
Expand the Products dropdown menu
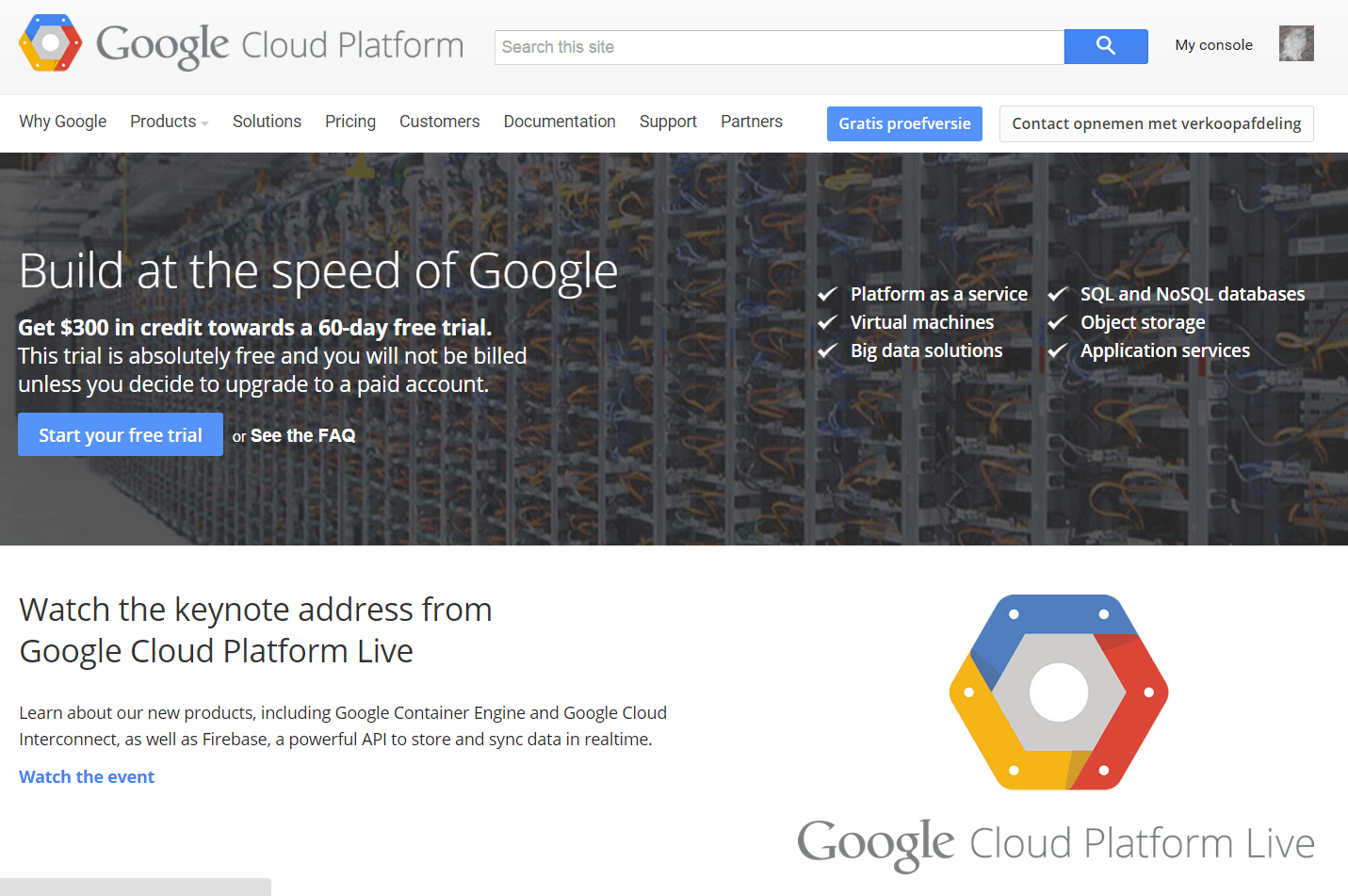click(x=170, y=122)
